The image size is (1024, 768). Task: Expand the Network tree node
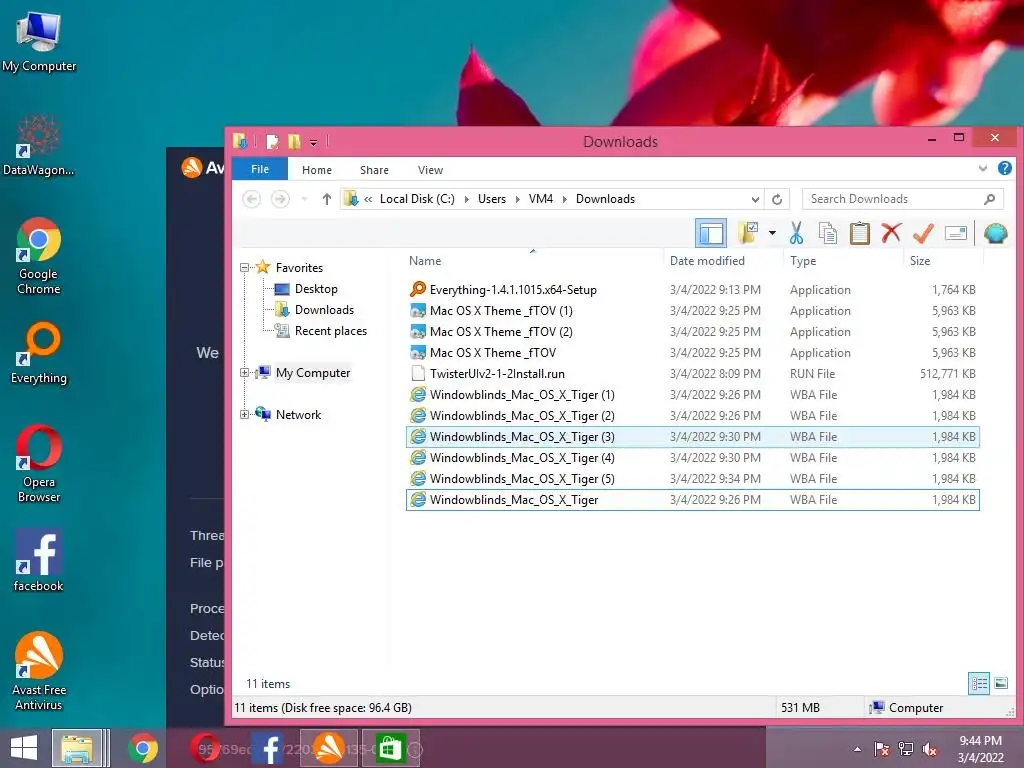pyautogui.click(x=244, y=415)
